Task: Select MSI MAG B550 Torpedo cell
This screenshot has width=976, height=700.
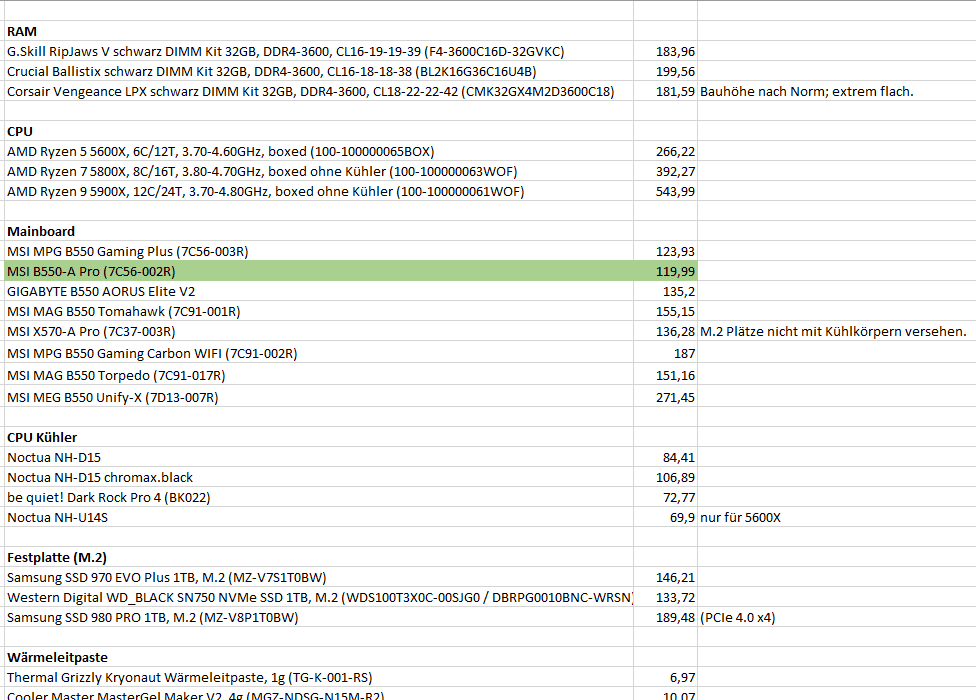Action: tap(319, 375)
